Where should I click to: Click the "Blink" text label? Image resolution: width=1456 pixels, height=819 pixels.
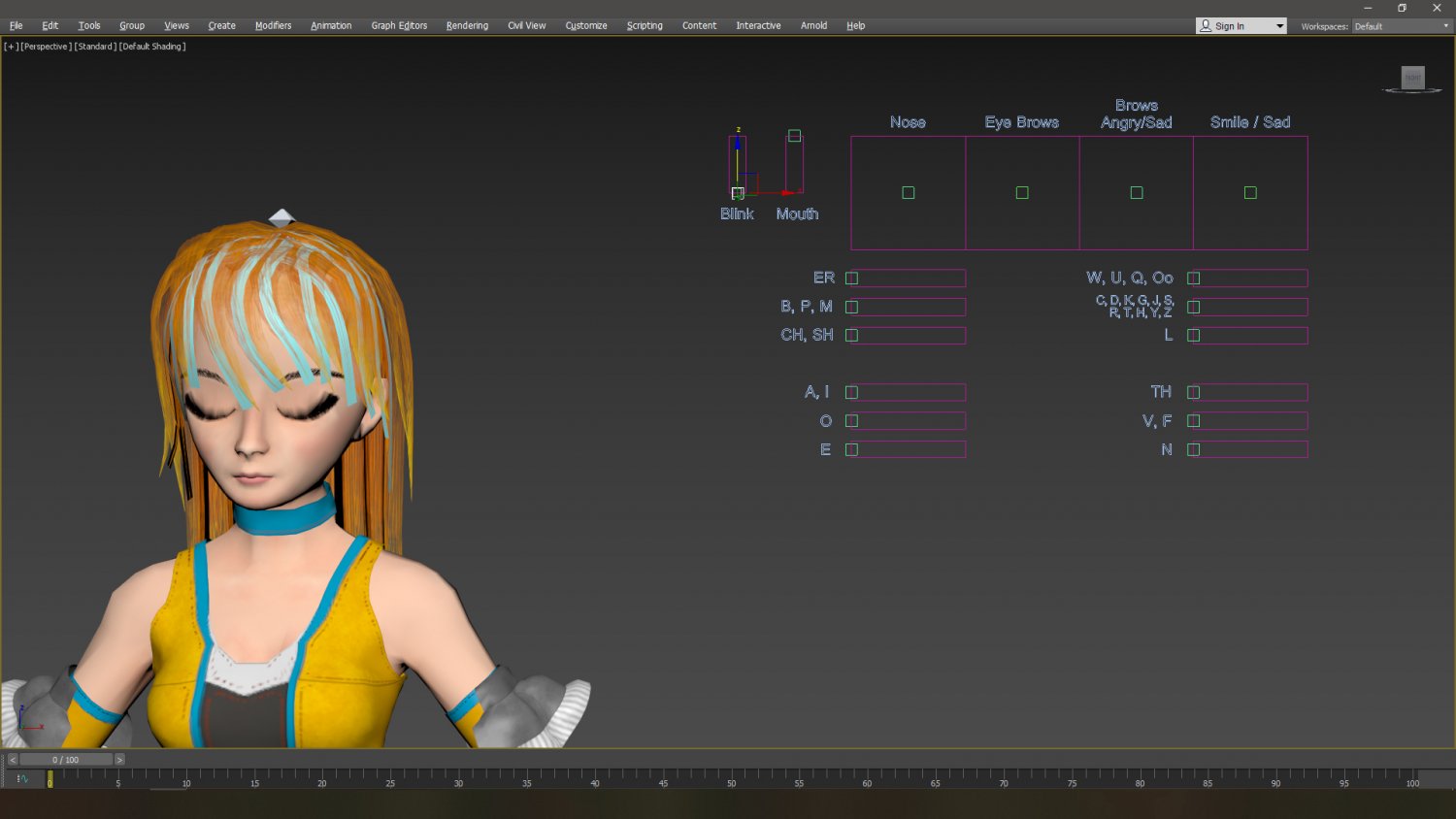pyautogui.click(x=737, y=213)
